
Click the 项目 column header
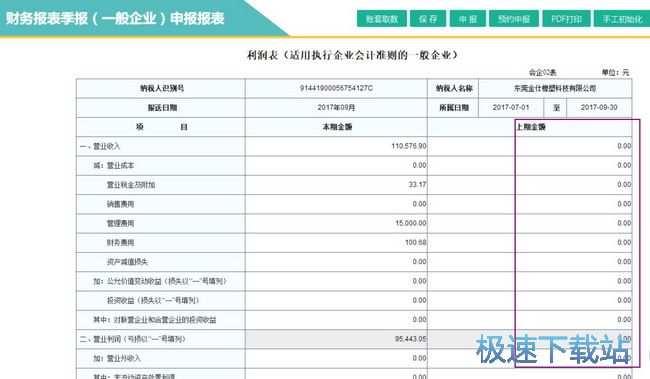(x=161, y=127)
